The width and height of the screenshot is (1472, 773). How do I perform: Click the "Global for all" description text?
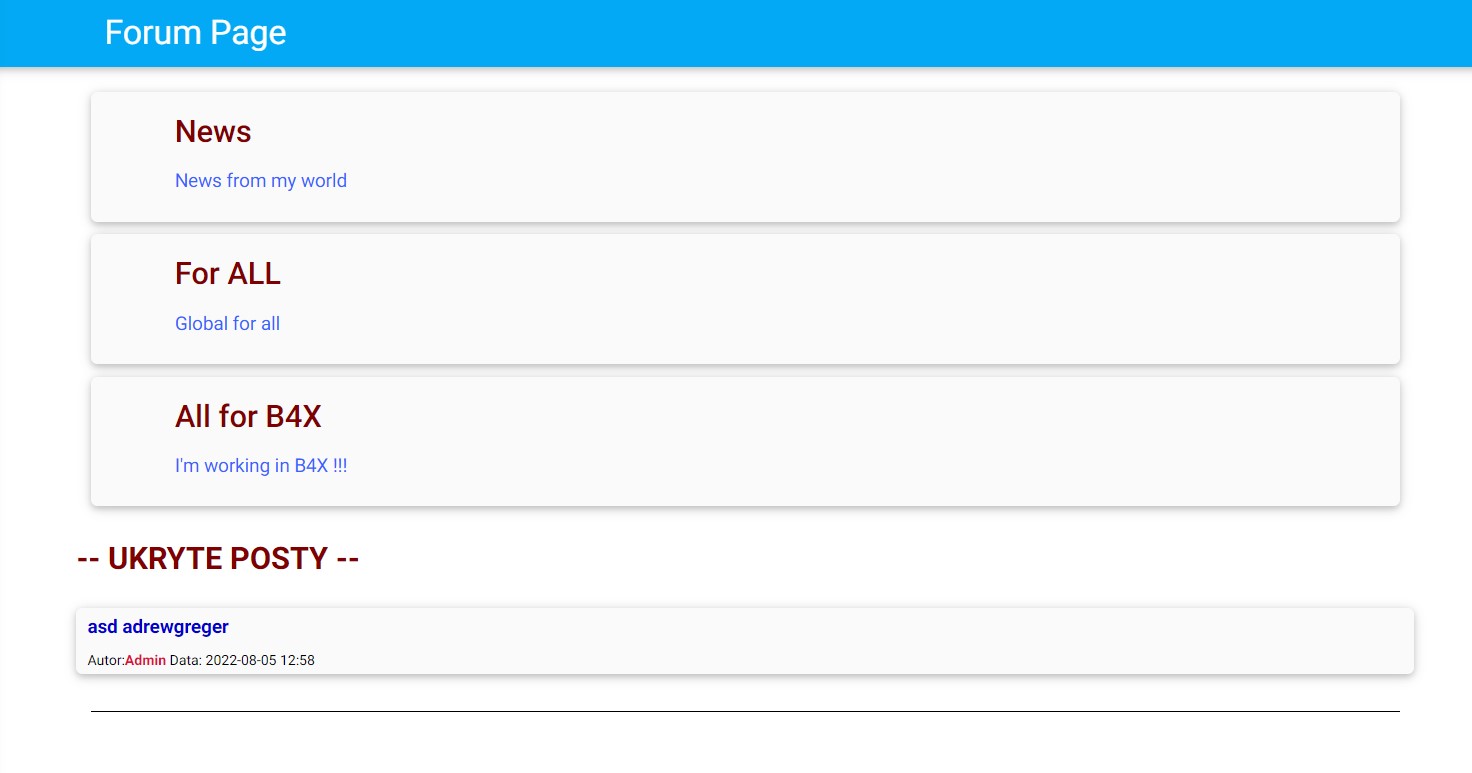coord(227,324)
